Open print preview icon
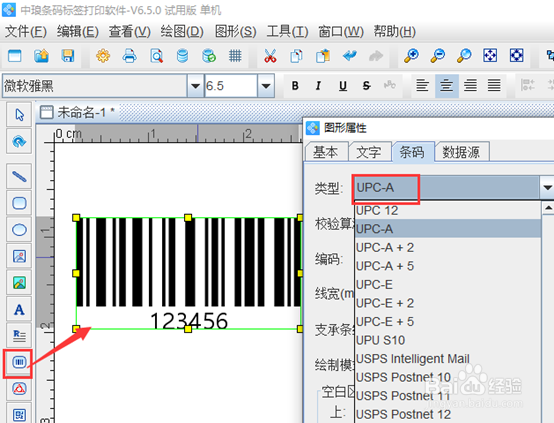The height and width of the screenshot is (423, 554). pos(156,56)
